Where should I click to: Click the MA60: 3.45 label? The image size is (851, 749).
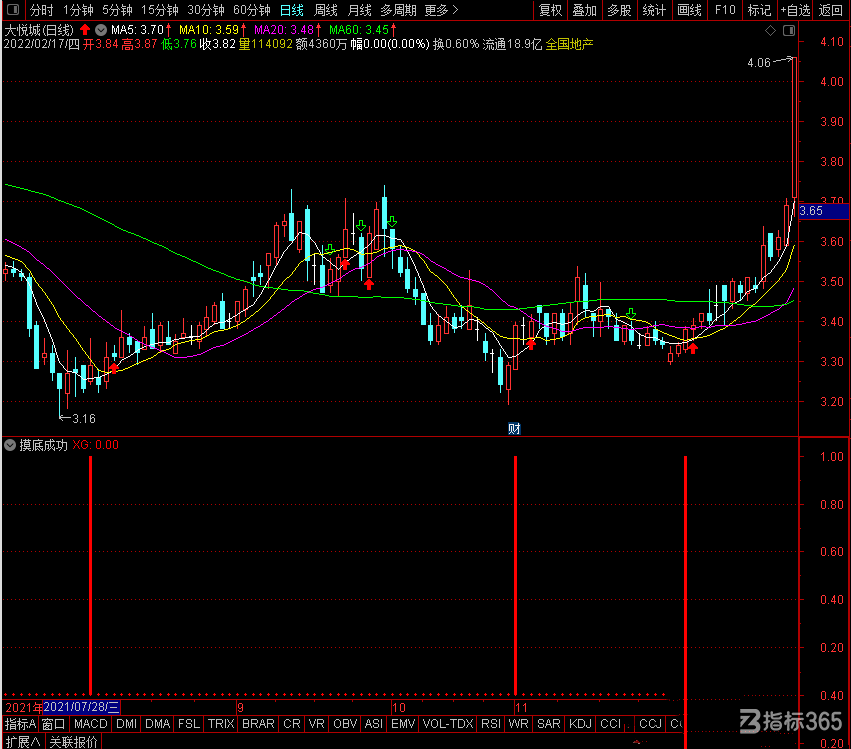(359, 30)
